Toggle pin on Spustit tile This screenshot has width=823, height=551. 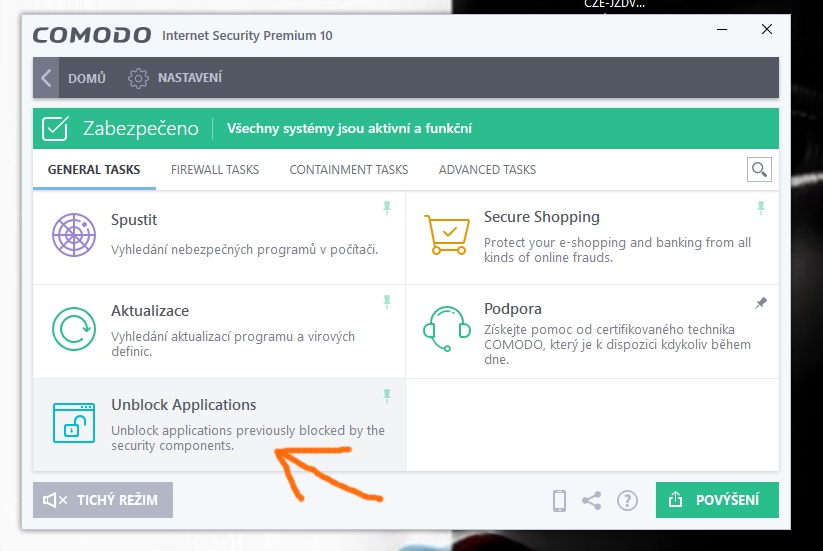click(387, 208)
